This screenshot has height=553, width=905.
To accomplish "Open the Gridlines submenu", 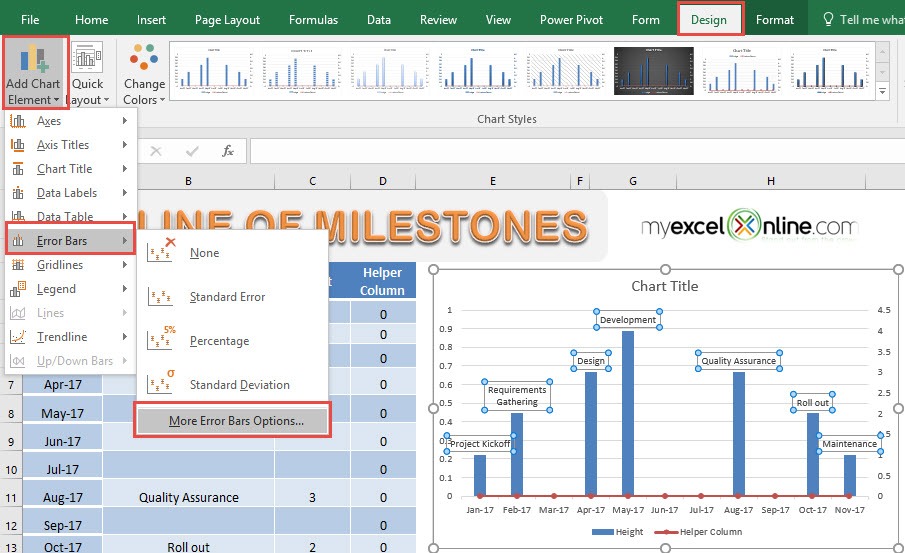I will [70, 265].
